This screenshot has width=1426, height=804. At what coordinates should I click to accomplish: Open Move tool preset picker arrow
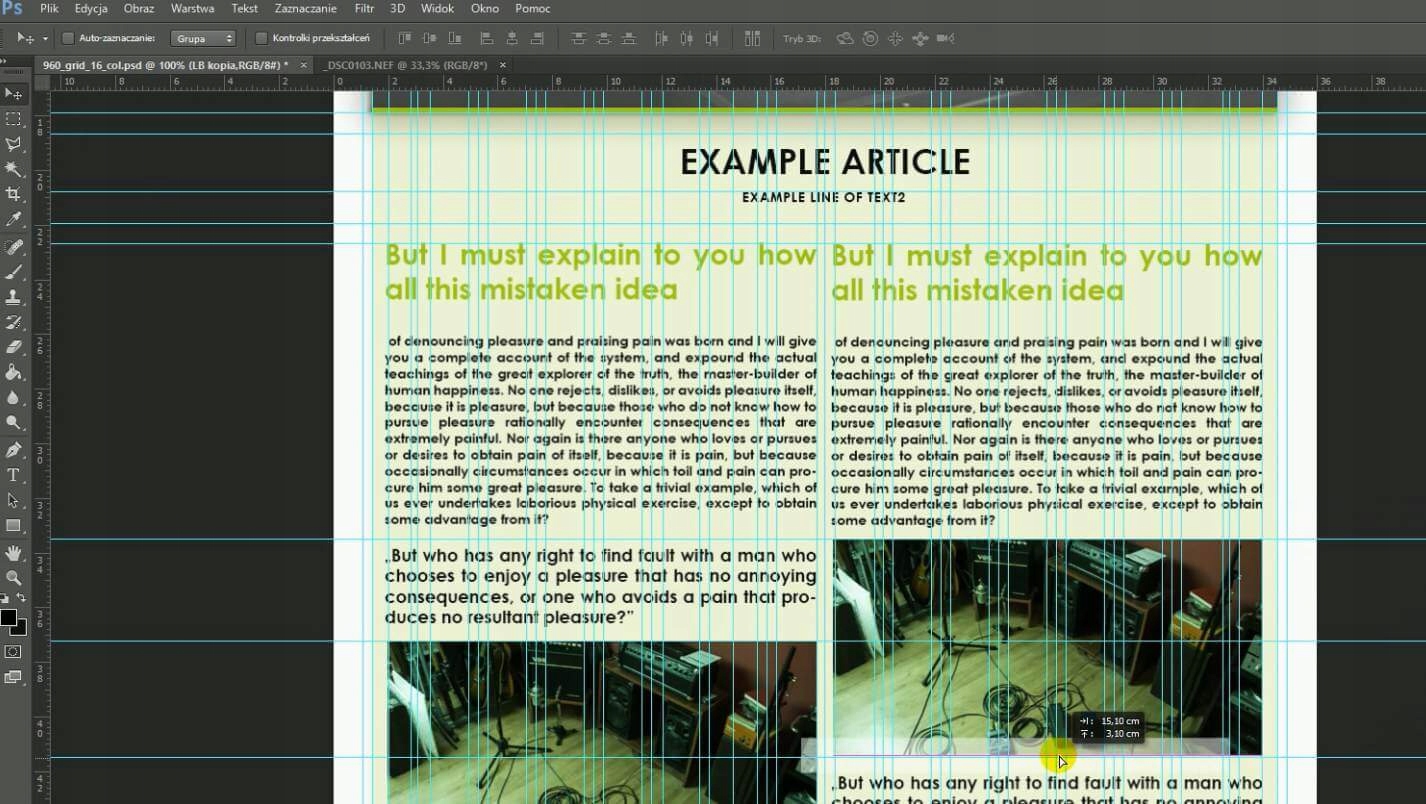pos(45,39)
